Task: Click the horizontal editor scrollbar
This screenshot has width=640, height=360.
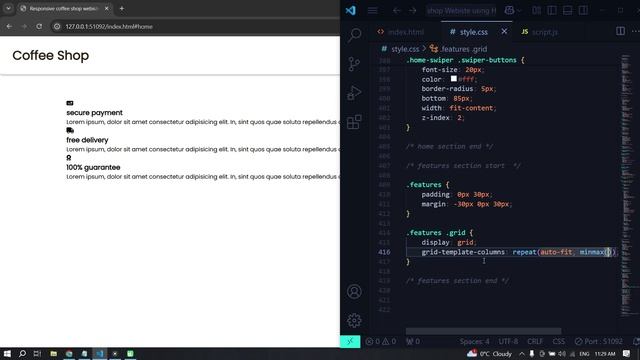Action: point(483,331)
